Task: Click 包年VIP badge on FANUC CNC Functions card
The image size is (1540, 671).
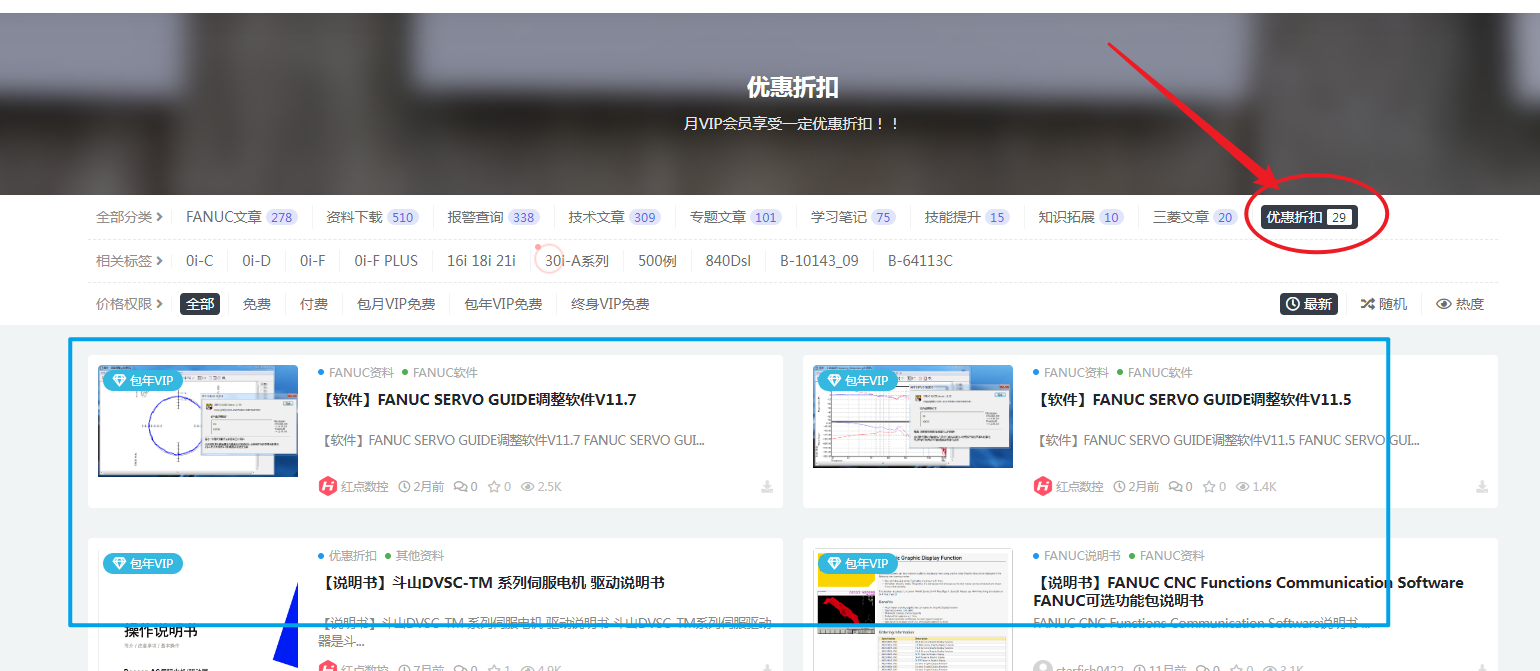Action: [858, 564]
